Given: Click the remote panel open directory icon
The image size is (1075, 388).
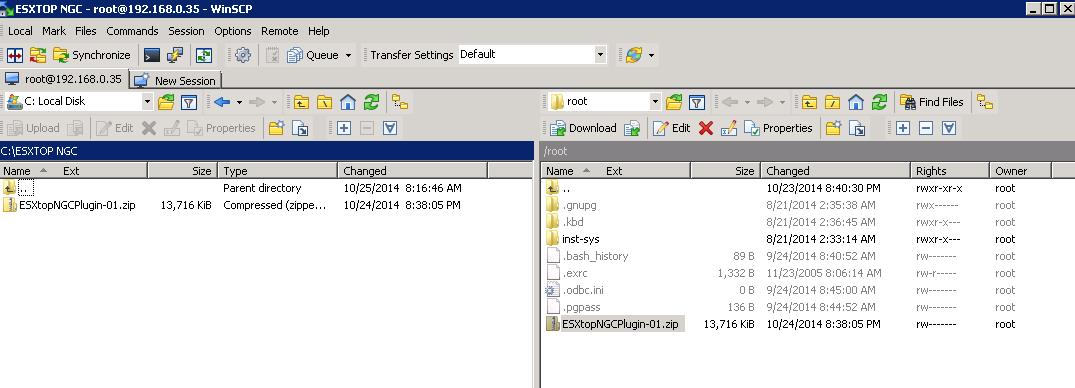Looking at the screenshot, I should click(674, 102).
